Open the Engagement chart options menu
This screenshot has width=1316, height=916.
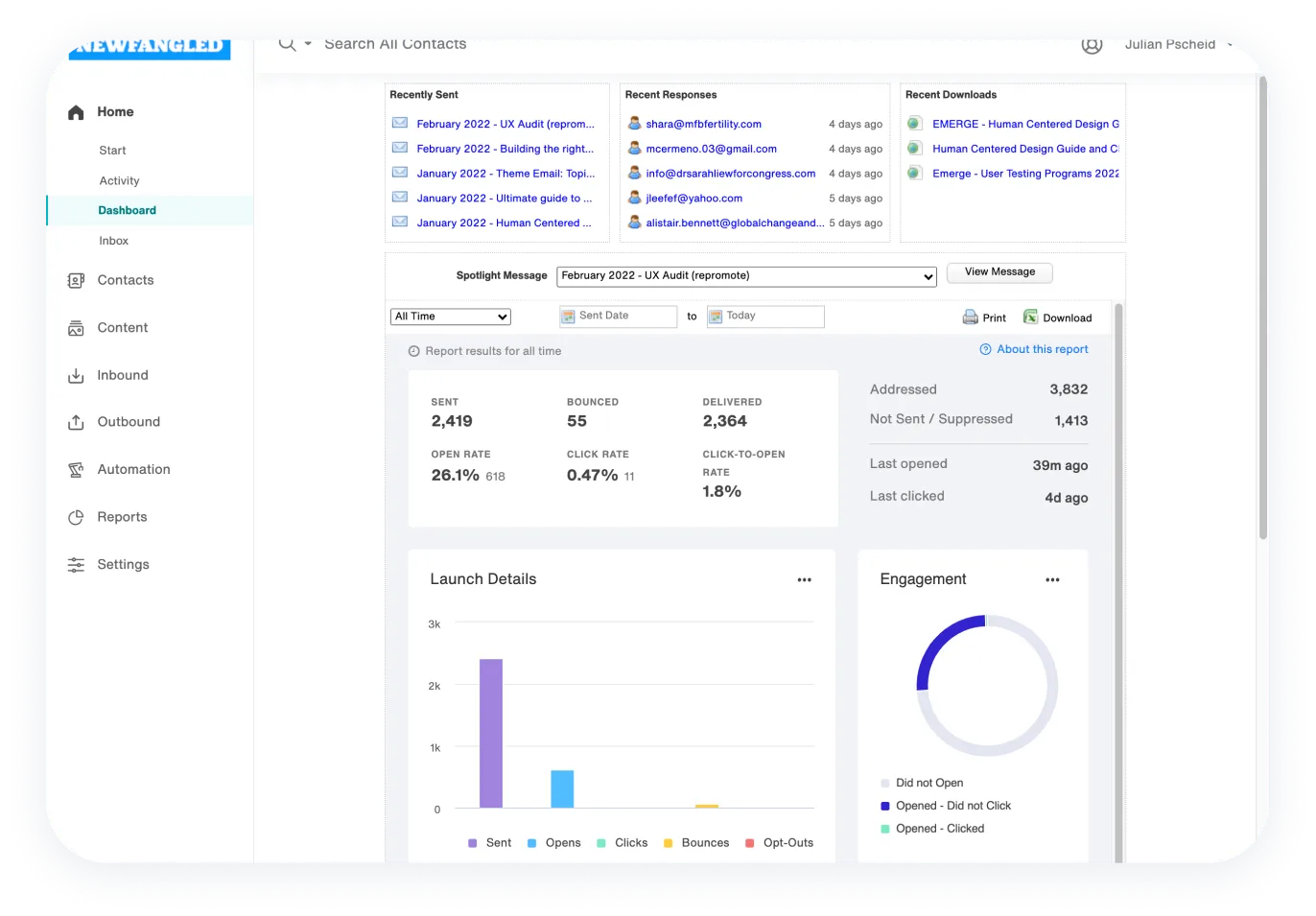(1052, 579)
